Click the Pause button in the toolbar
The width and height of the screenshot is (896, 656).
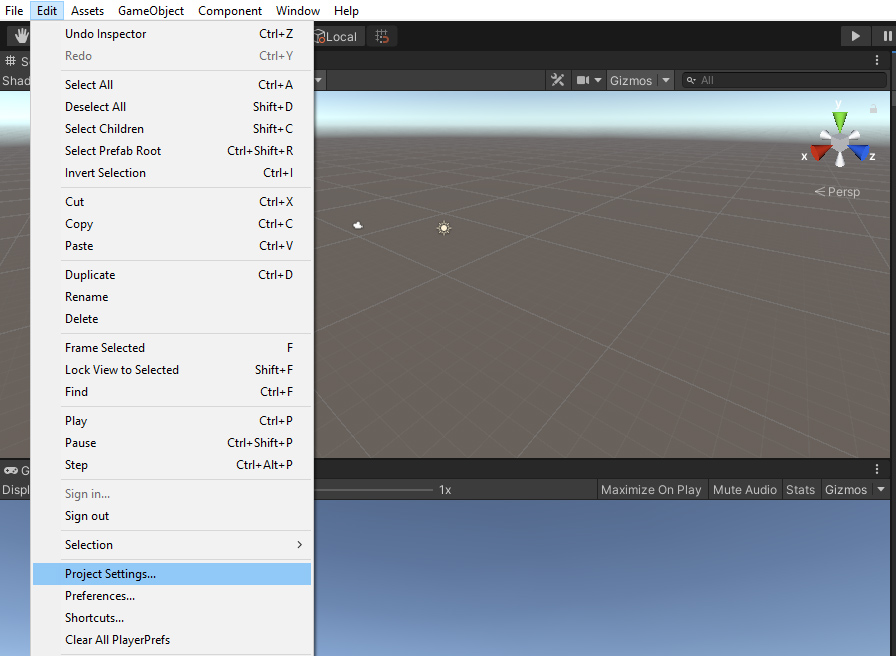pos(887,36)
